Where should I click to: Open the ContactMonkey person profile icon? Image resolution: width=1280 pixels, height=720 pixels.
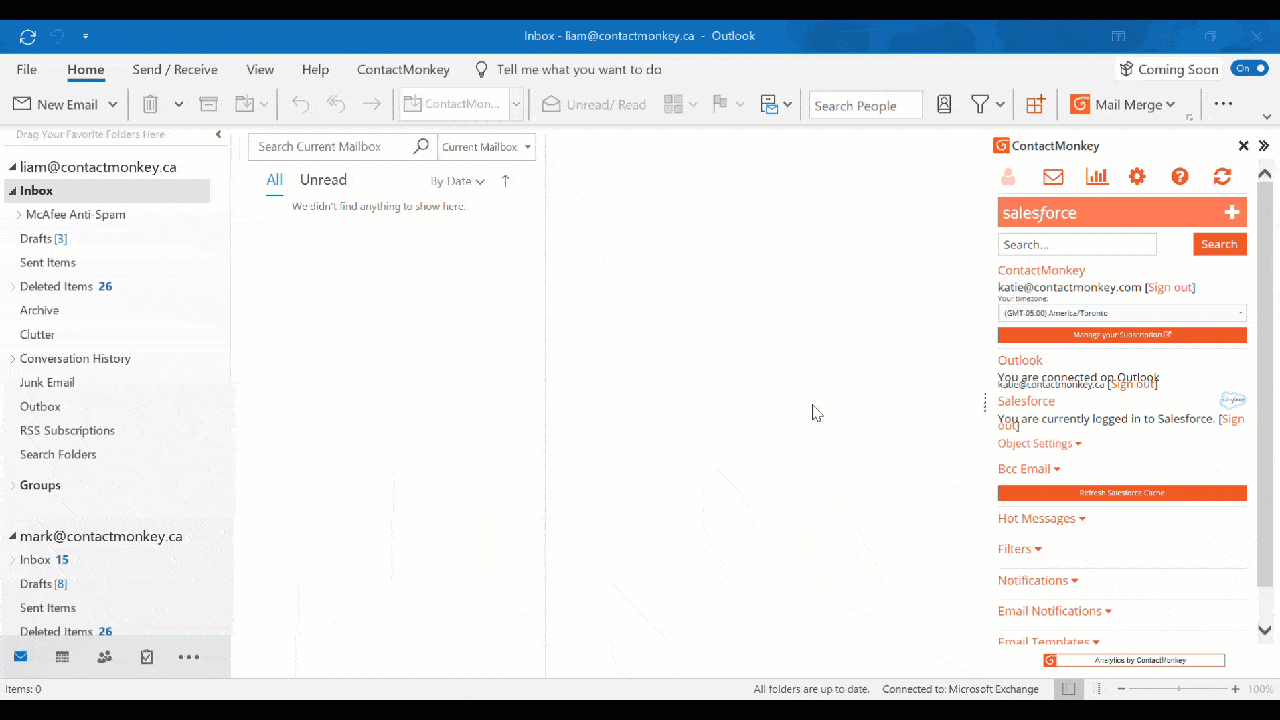[1008, 177]
